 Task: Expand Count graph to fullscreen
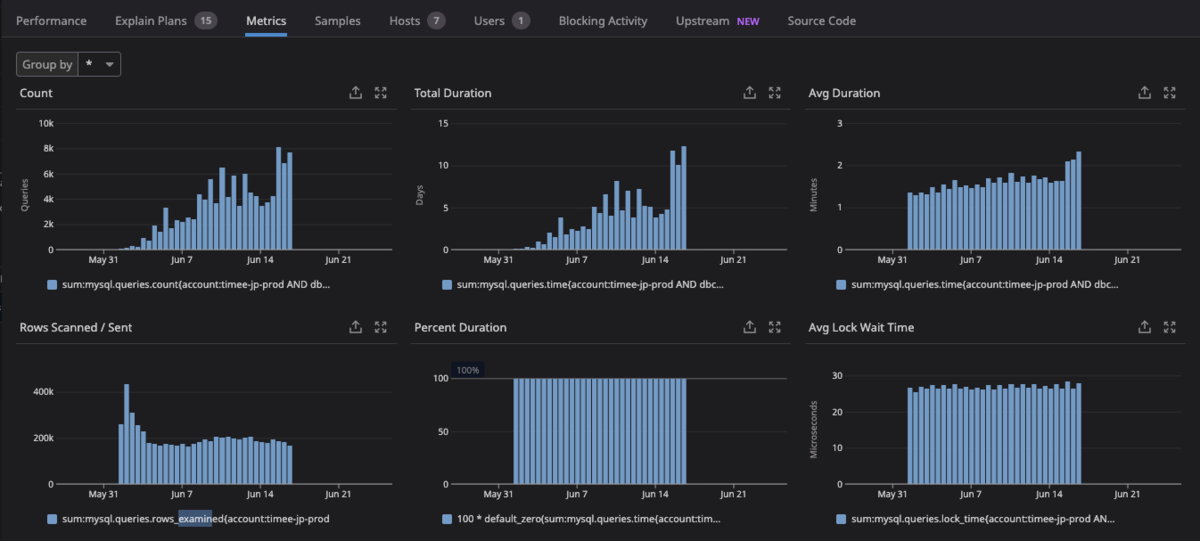click(x=380, y=93)
